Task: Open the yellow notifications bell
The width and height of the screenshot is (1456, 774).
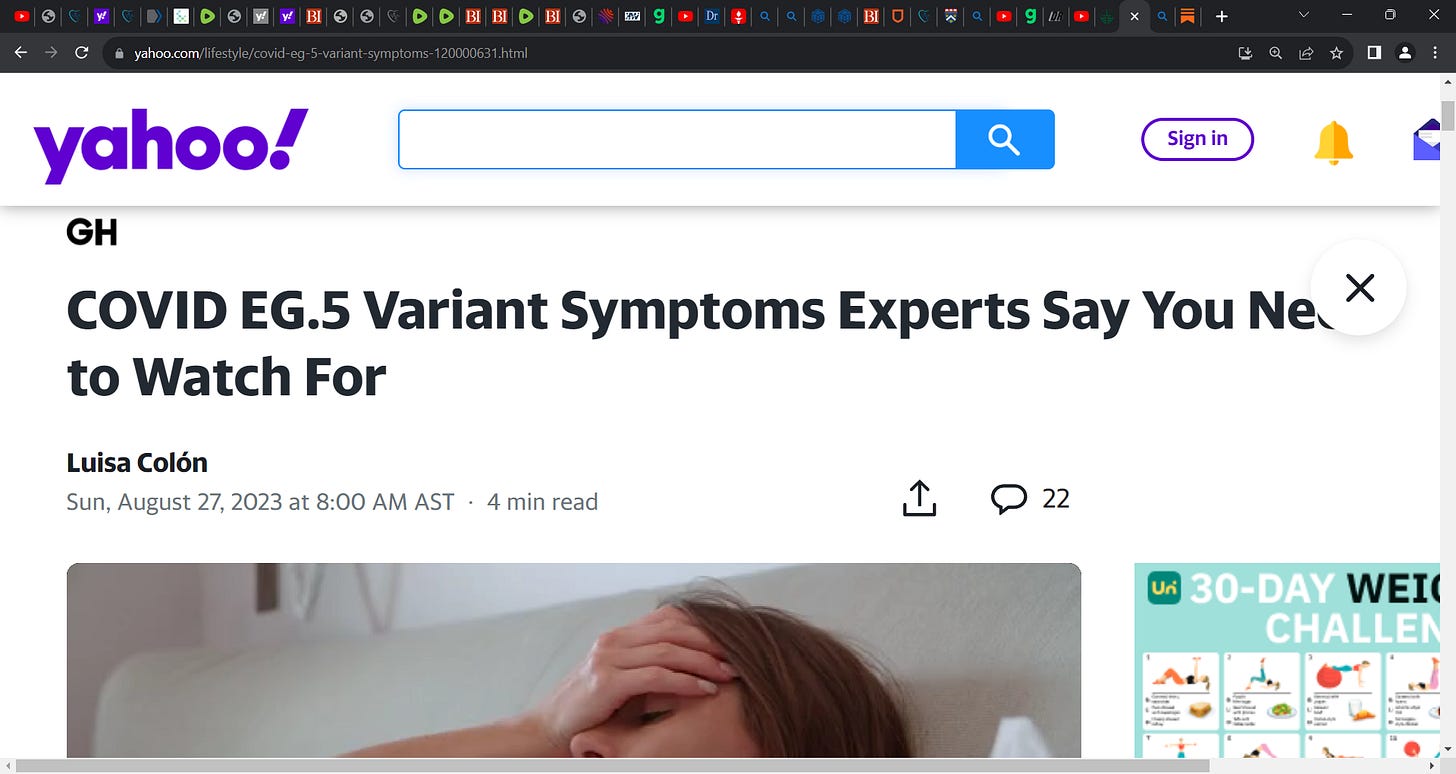Action: pyautogui.click(x=1333, y=142)
